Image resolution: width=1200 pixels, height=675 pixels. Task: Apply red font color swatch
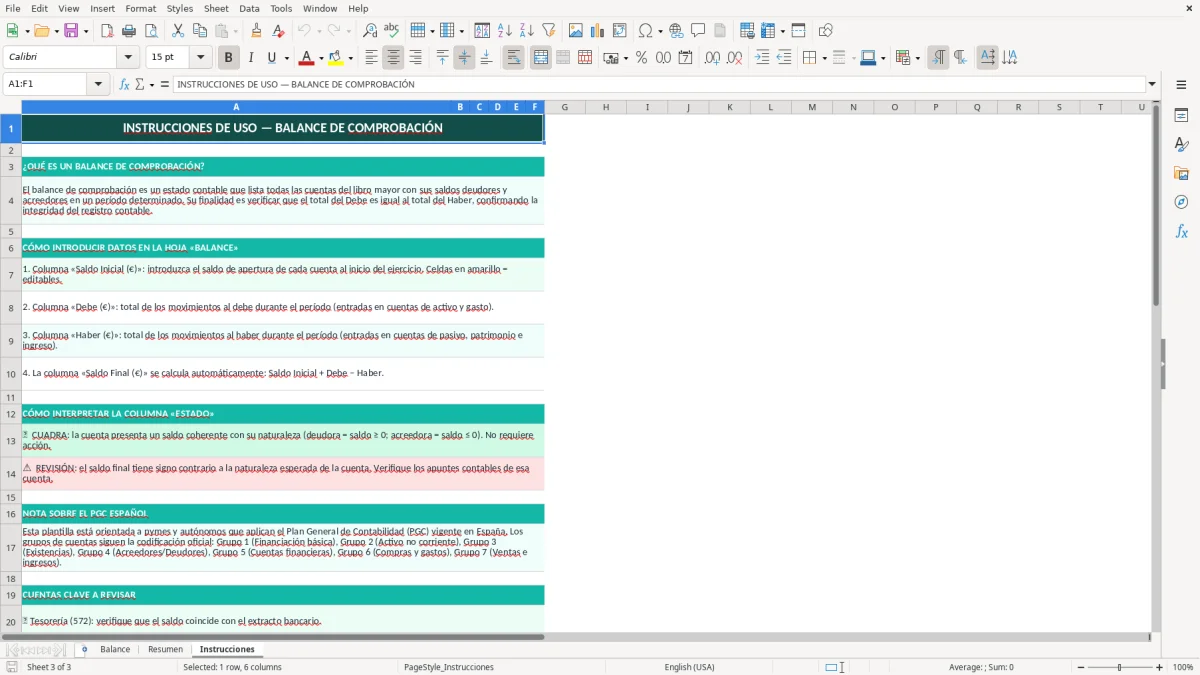(x=306, y=58)
